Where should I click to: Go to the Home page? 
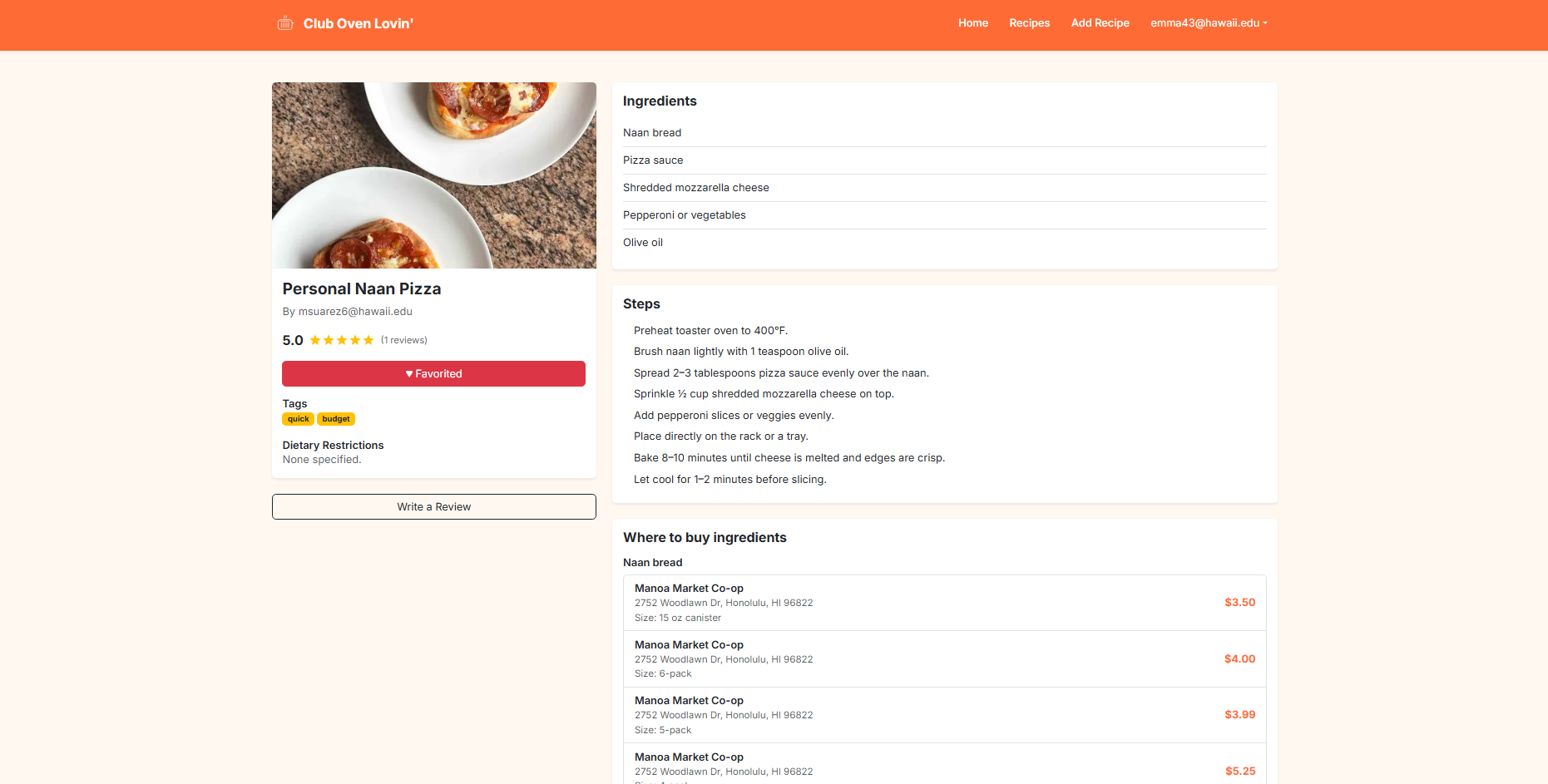point(972,23)
